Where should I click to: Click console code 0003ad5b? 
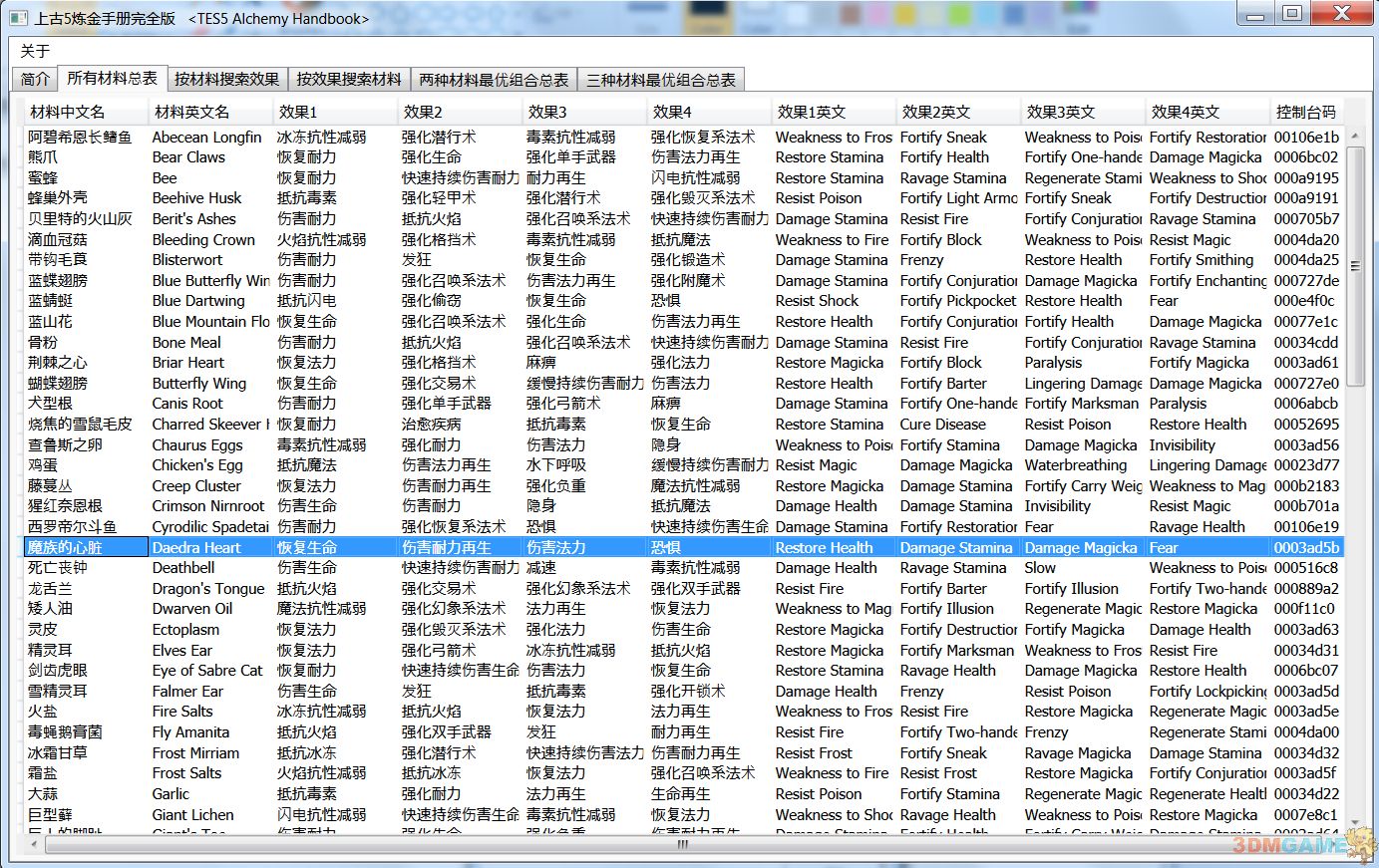point(1306,548)
